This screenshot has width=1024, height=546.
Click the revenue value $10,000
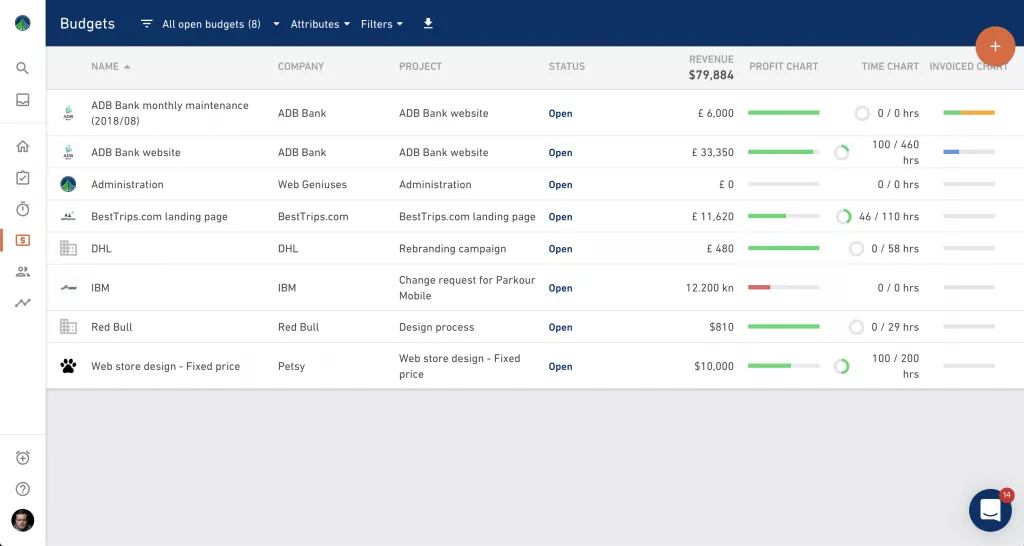714,366
